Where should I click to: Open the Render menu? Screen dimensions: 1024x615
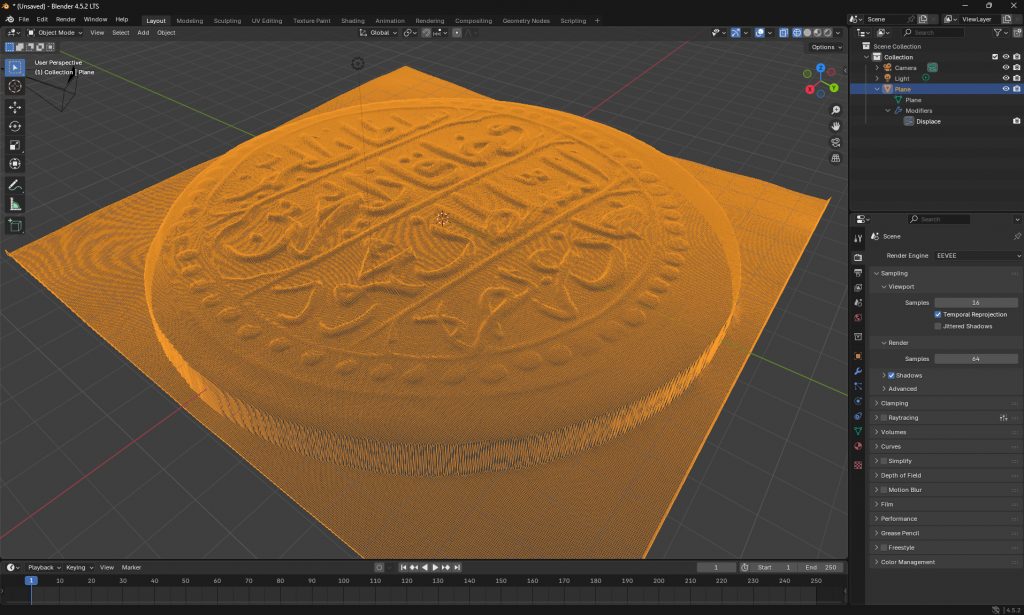65,19
